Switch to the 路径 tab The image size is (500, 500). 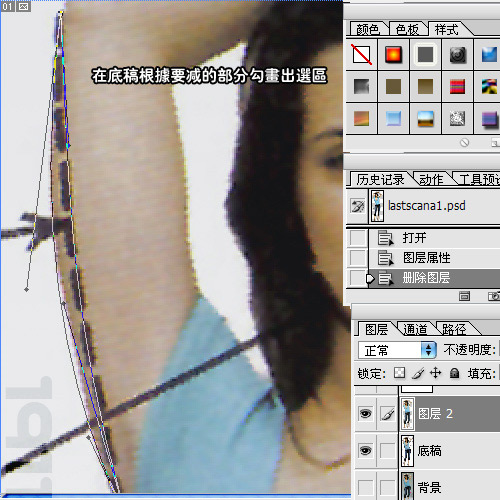click(454, 329)
